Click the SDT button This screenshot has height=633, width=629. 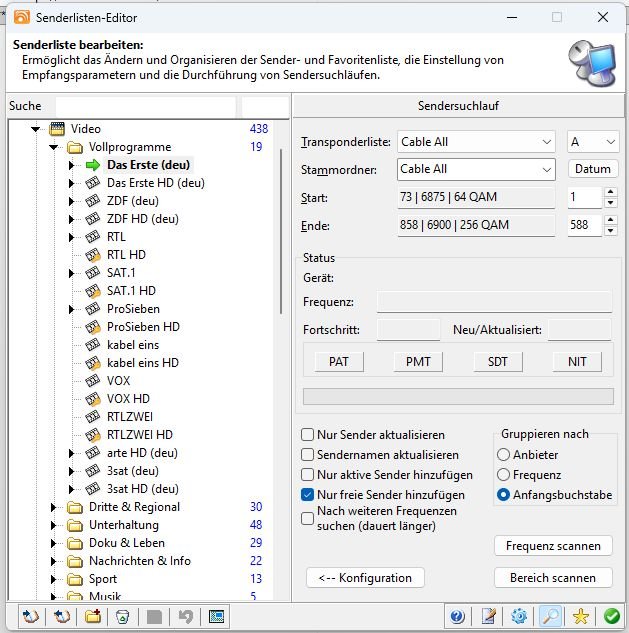(x=497, y=361)
